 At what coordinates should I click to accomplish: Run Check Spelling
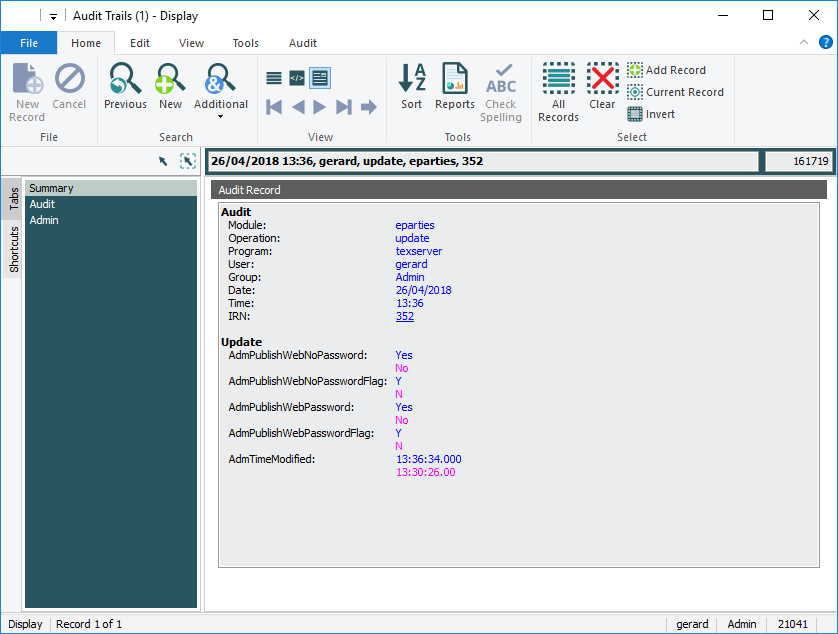pyautogui.click(x=501, y=92)
